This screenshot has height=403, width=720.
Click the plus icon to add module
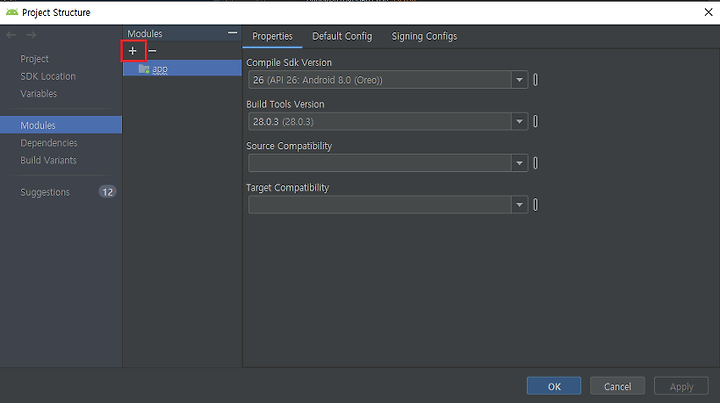(133, 51)
